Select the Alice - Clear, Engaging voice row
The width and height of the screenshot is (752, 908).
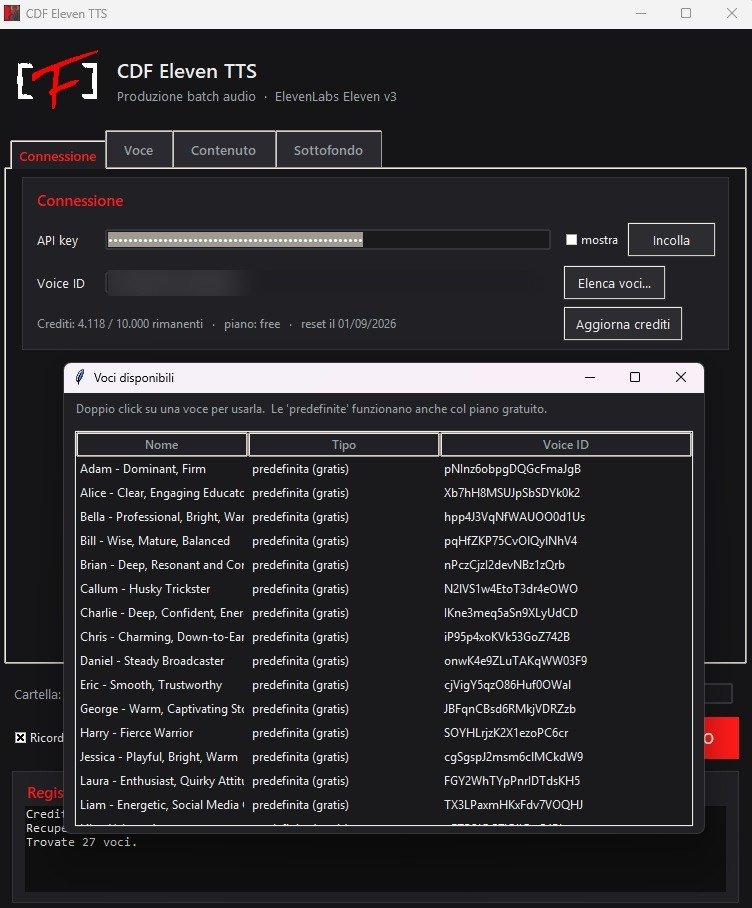pos(384,493)
